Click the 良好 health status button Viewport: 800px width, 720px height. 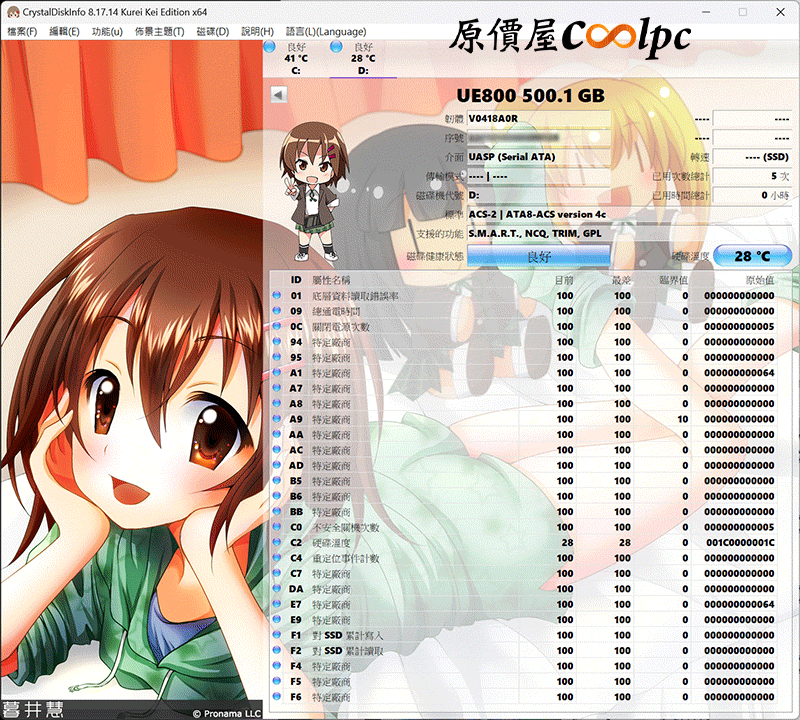[x=539, y=256]
